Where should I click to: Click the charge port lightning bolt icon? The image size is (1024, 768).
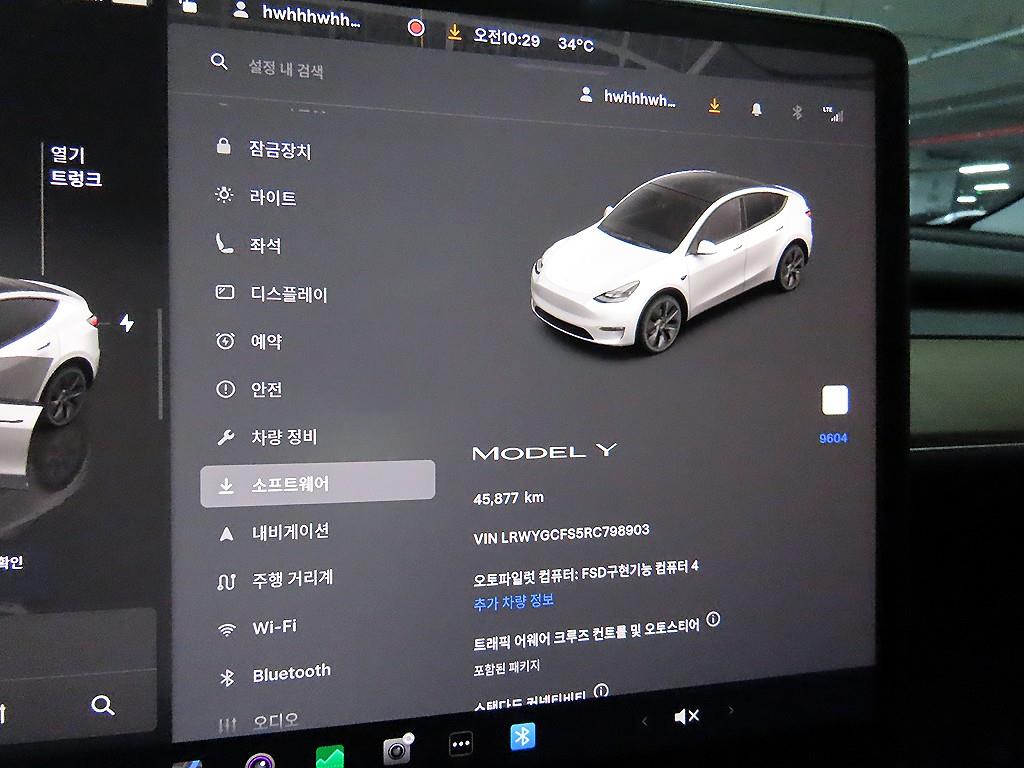[127, 323]
